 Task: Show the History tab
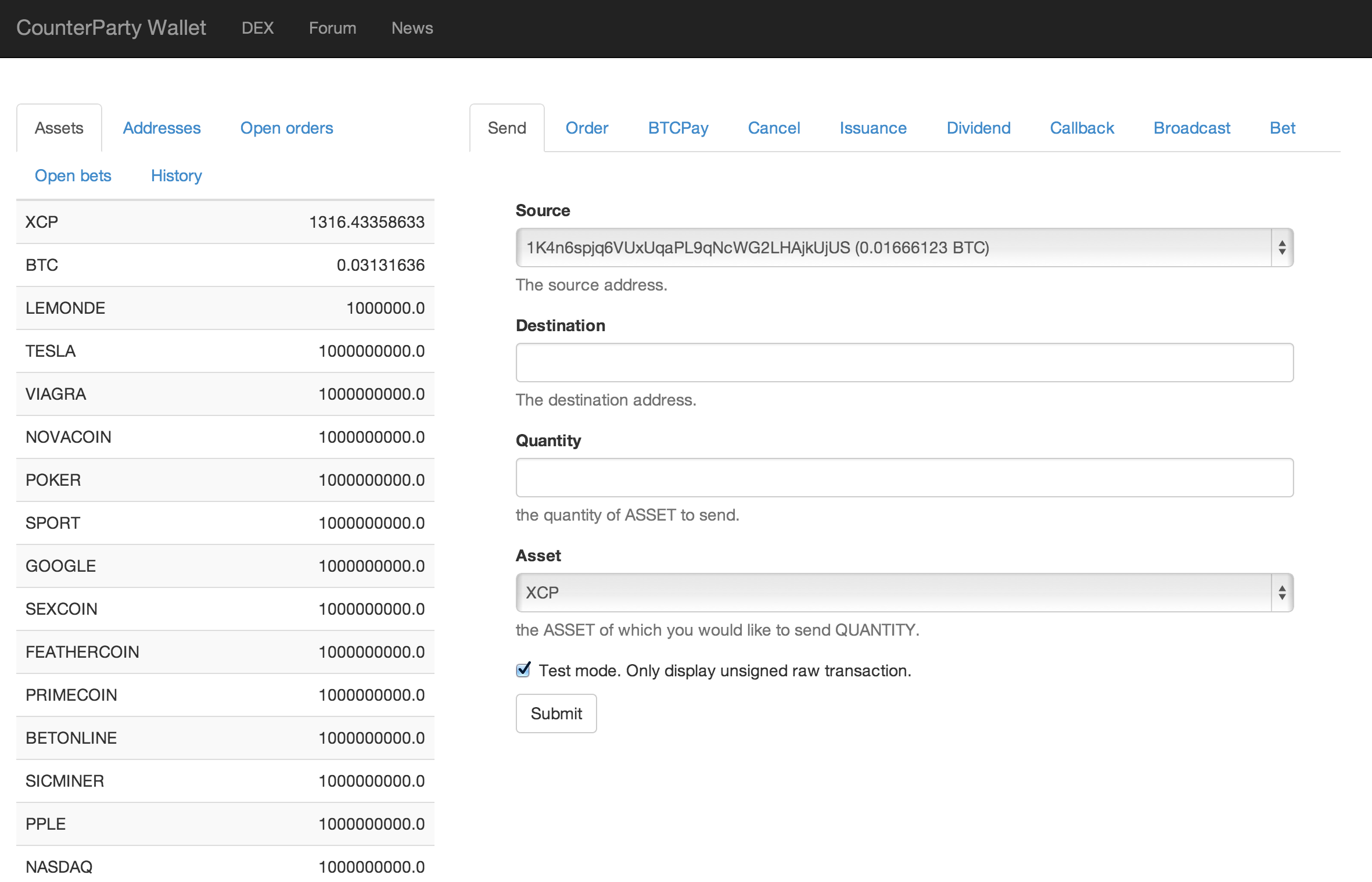(x=176, y=175)
